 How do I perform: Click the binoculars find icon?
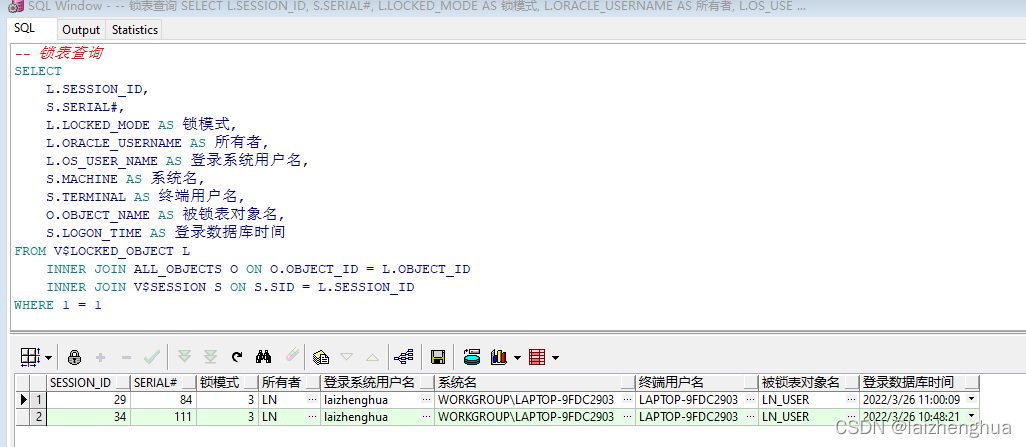pyautogui.click(x=264, y=356)
